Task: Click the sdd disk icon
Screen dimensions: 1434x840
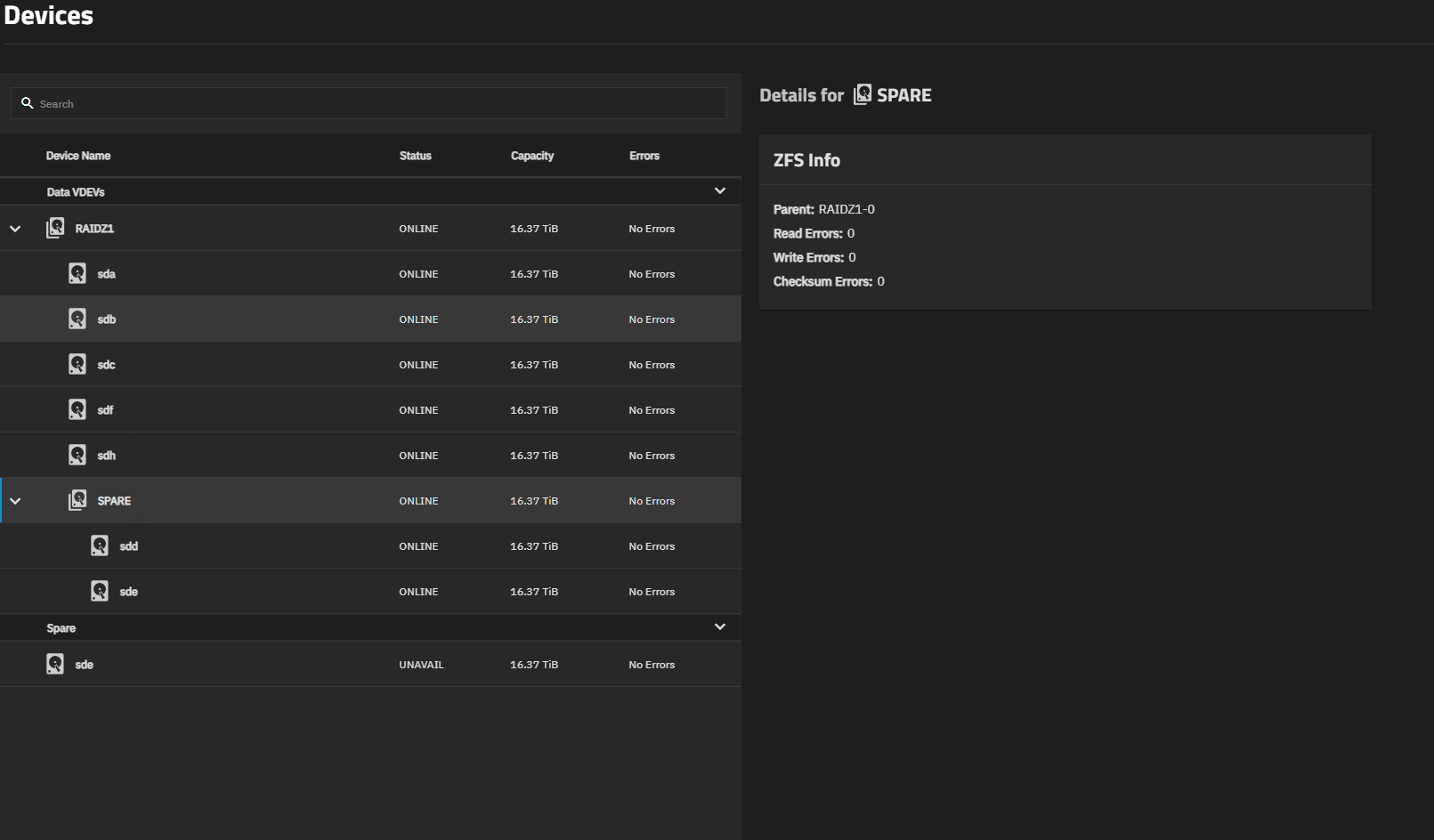Action: click(100, 545)
